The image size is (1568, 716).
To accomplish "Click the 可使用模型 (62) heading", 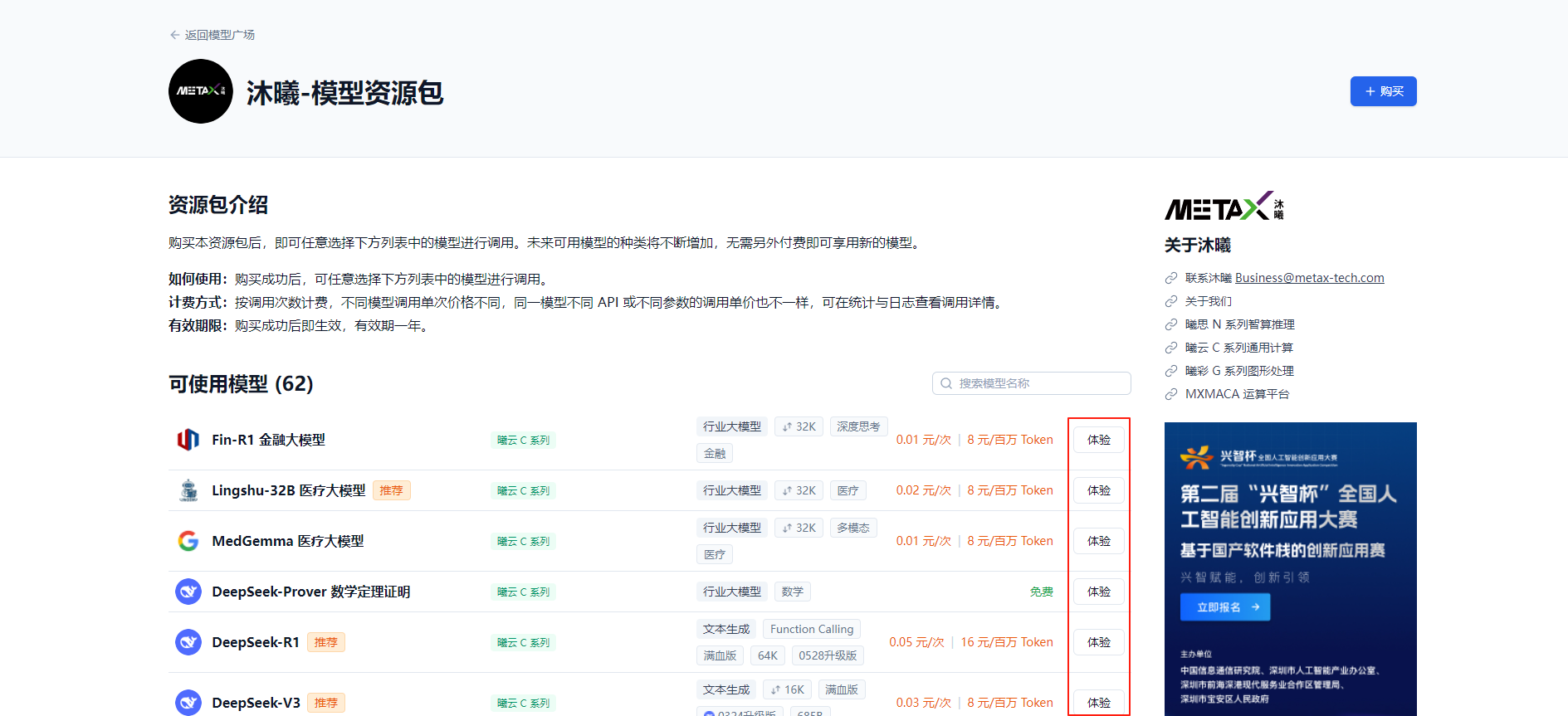I will point(241,384).
